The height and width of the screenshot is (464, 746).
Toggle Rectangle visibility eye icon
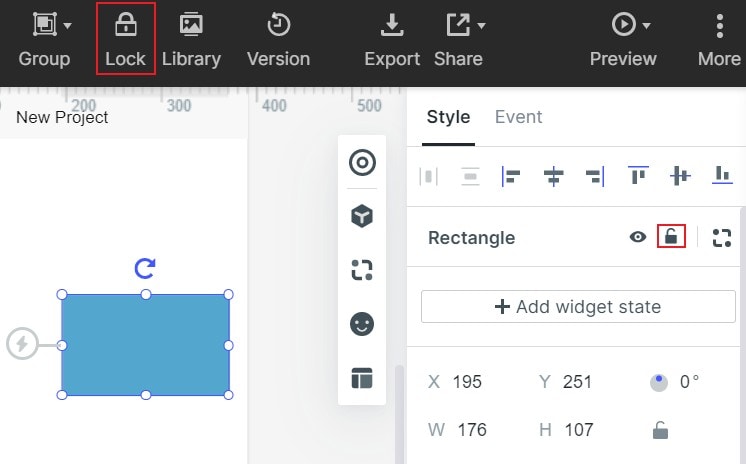tap(638, 237)
